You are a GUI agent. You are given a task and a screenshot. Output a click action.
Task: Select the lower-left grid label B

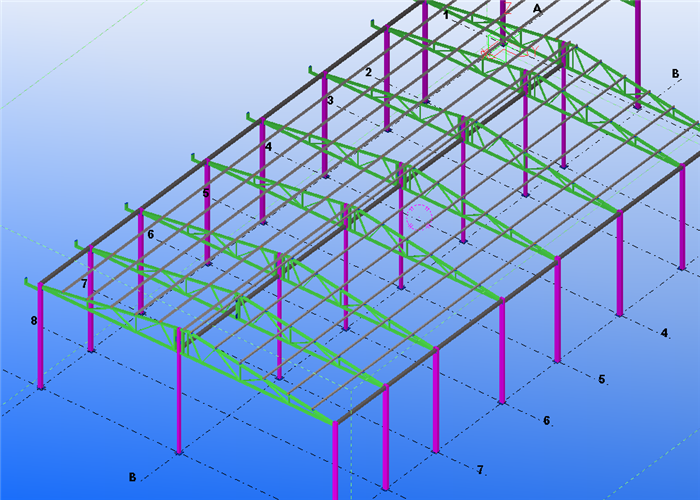(132, 477)
